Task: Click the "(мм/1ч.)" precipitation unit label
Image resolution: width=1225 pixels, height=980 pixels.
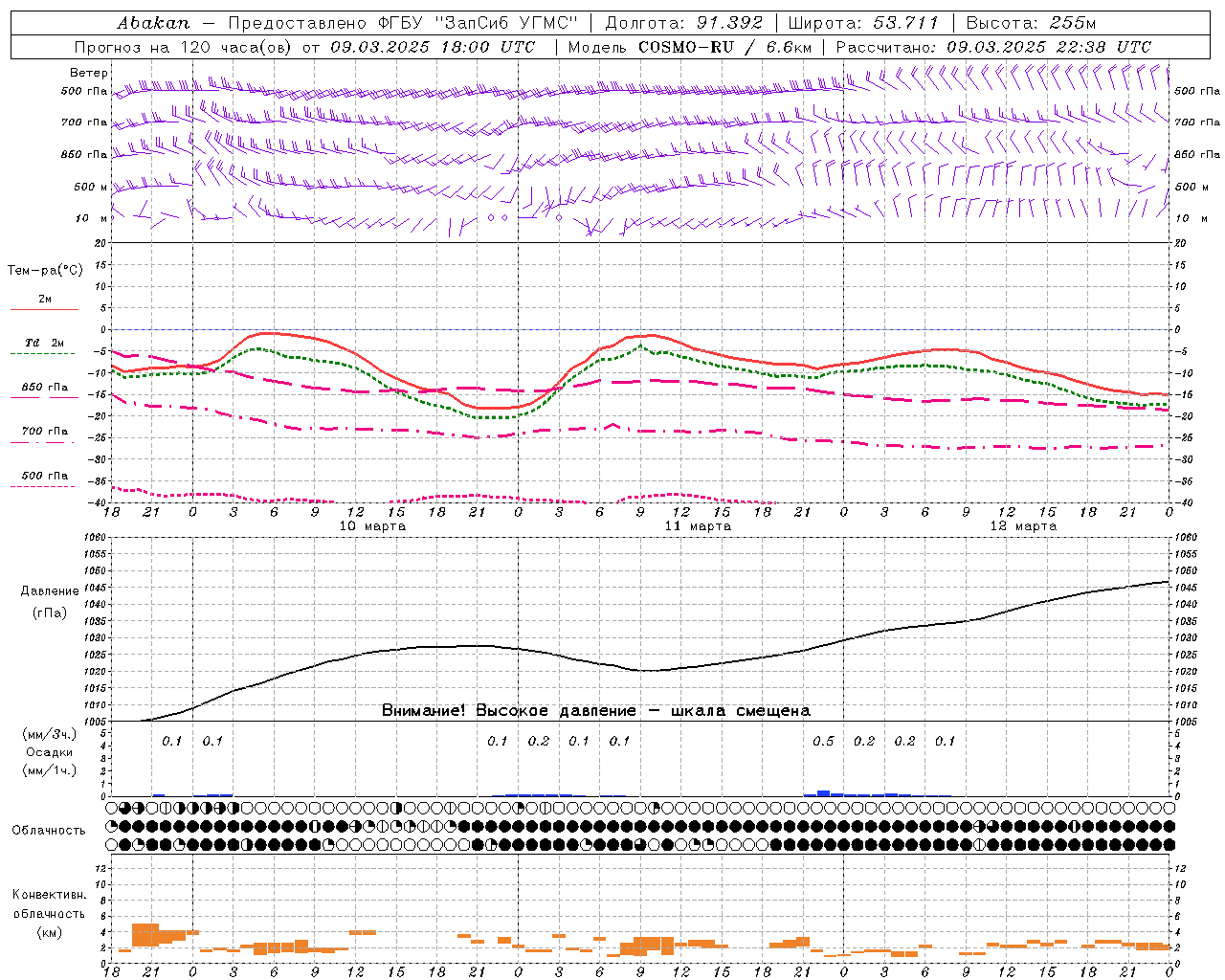Action: [50, 770]
